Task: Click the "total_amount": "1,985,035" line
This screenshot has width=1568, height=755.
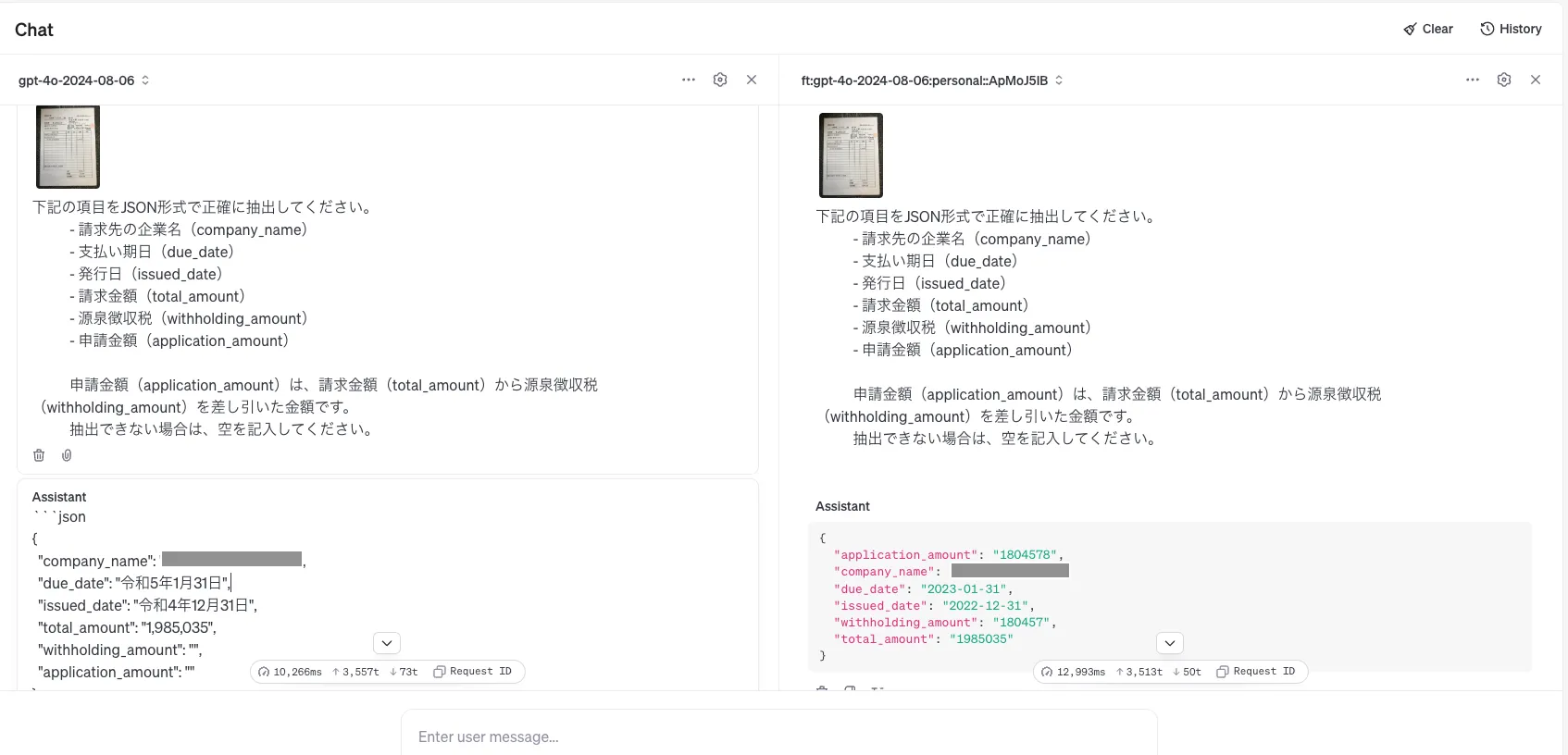Action: pyautogui.click(x=127, y=627)
